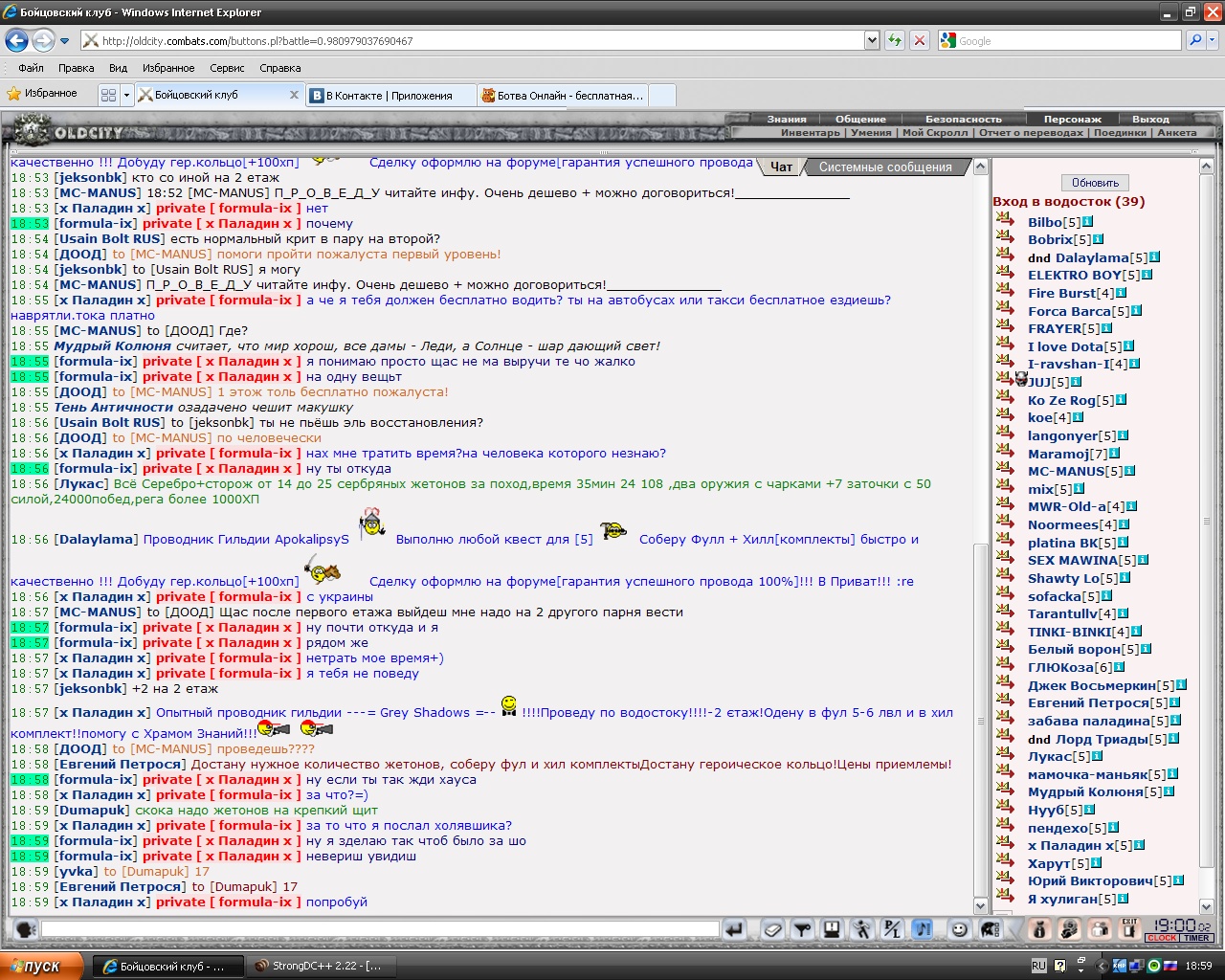Click the P/L translit icon

pos(892,929)
